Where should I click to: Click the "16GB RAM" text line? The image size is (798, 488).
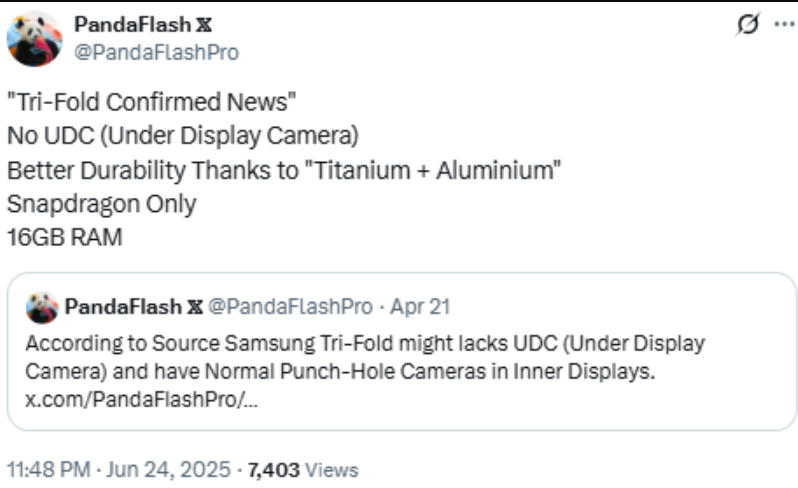[64, 237]
